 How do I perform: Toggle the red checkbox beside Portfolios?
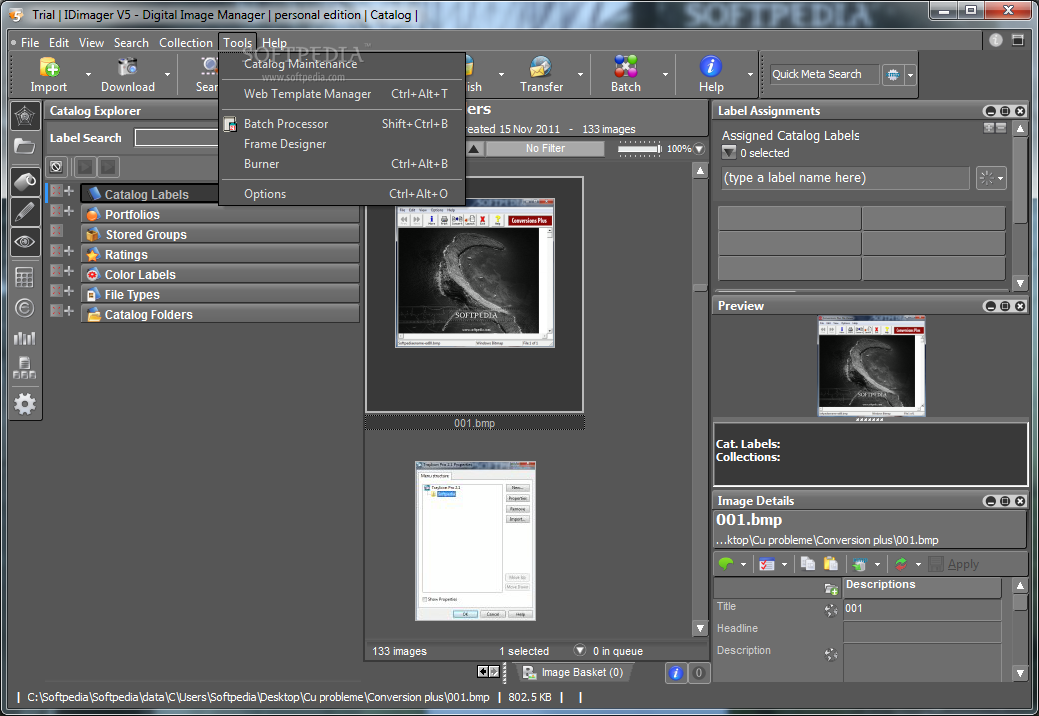pyautogui.click(x=56, y=211)
